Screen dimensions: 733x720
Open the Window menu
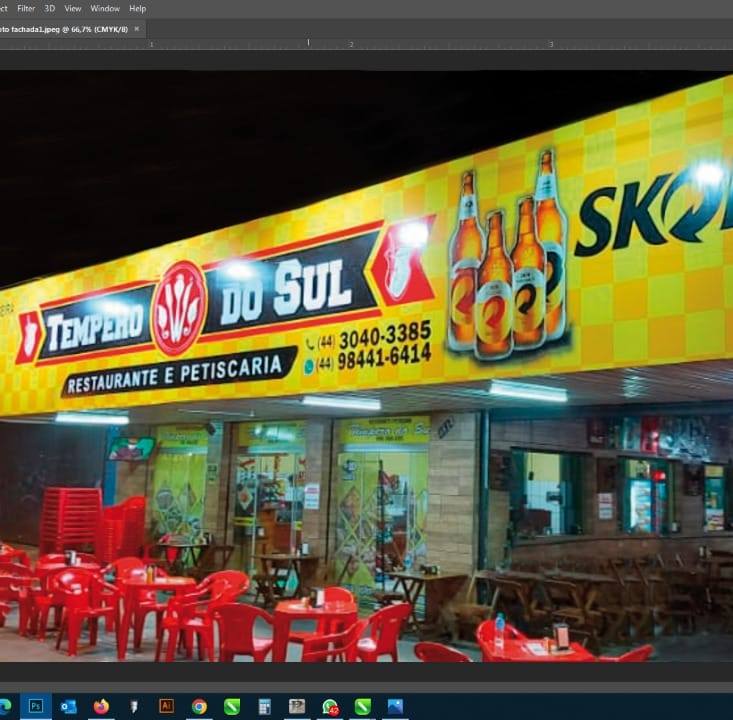click(x=105, y=8)
